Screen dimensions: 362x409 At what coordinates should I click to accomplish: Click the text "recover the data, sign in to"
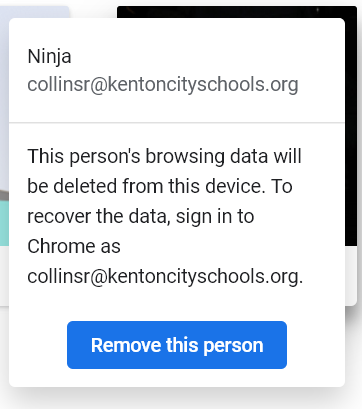[x=141, y=216]
